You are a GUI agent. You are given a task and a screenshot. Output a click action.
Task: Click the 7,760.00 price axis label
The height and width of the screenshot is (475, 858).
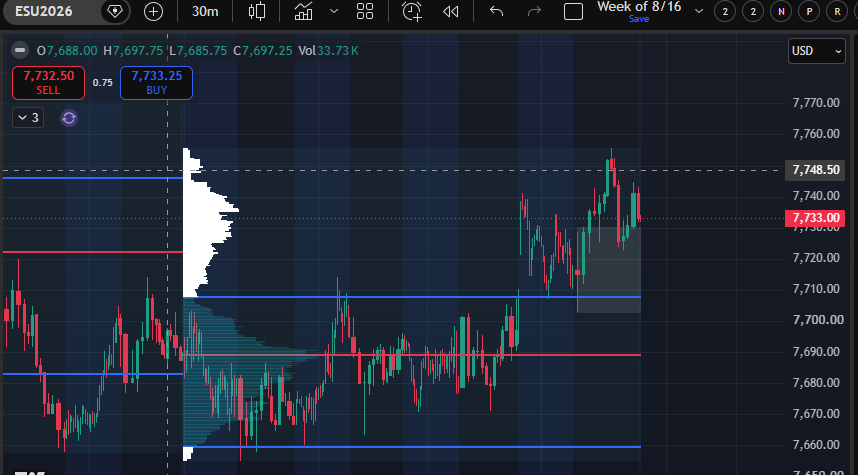(816, 134)
